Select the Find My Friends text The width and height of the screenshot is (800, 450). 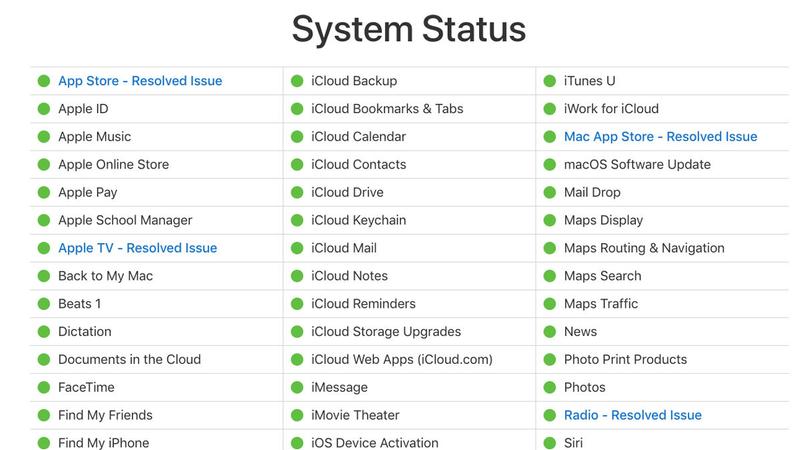(x=105, y=415)
